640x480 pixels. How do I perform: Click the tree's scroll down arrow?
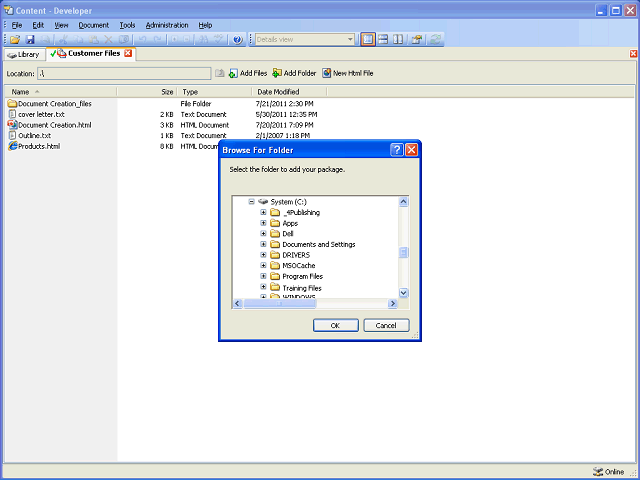click(x=403, y=292)
